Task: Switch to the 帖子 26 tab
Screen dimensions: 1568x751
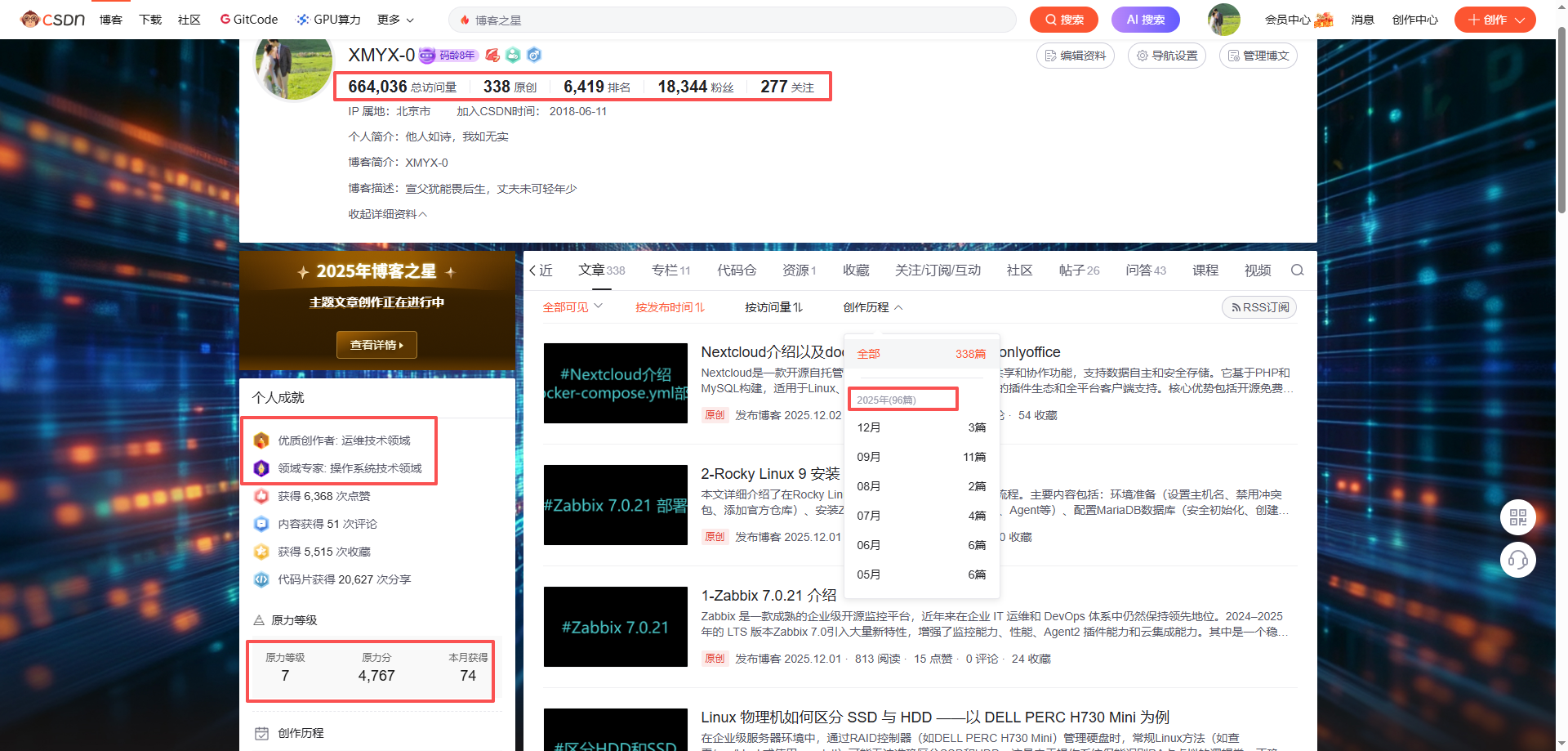Action: 1079,270
